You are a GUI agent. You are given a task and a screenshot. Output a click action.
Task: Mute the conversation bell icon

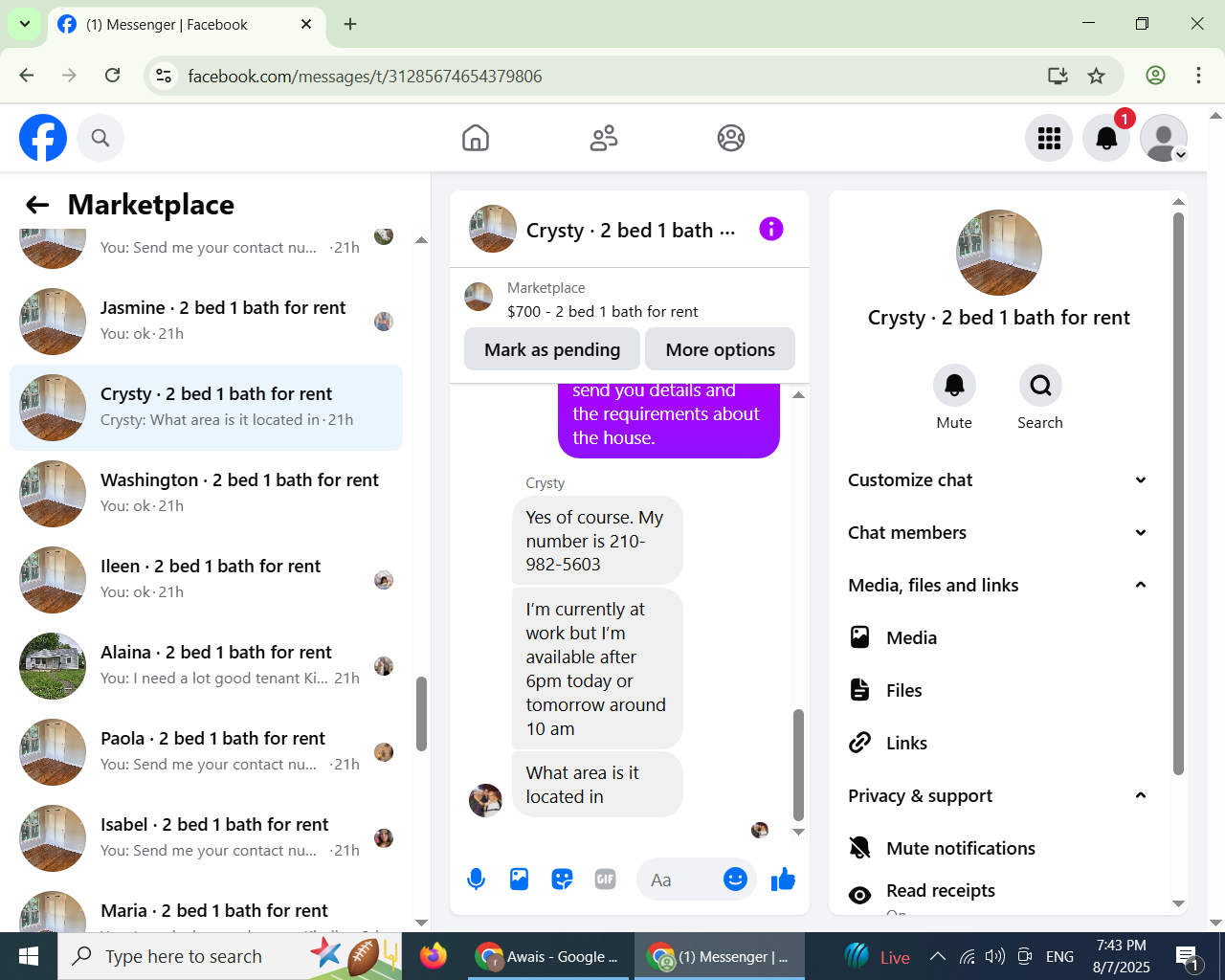click(x=954, y=386)
